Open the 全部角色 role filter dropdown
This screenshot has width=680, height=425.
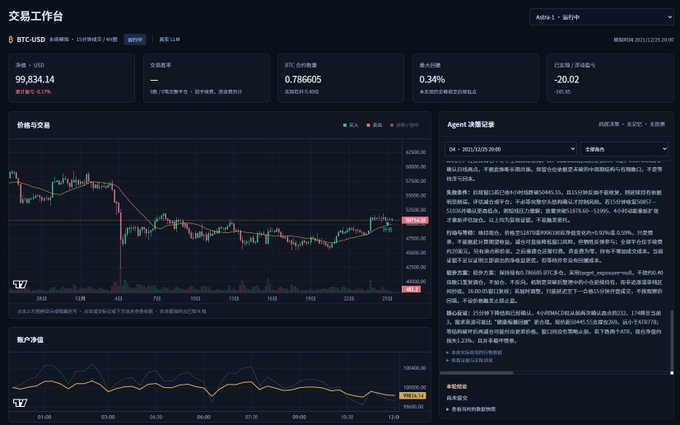pos(624,149)
